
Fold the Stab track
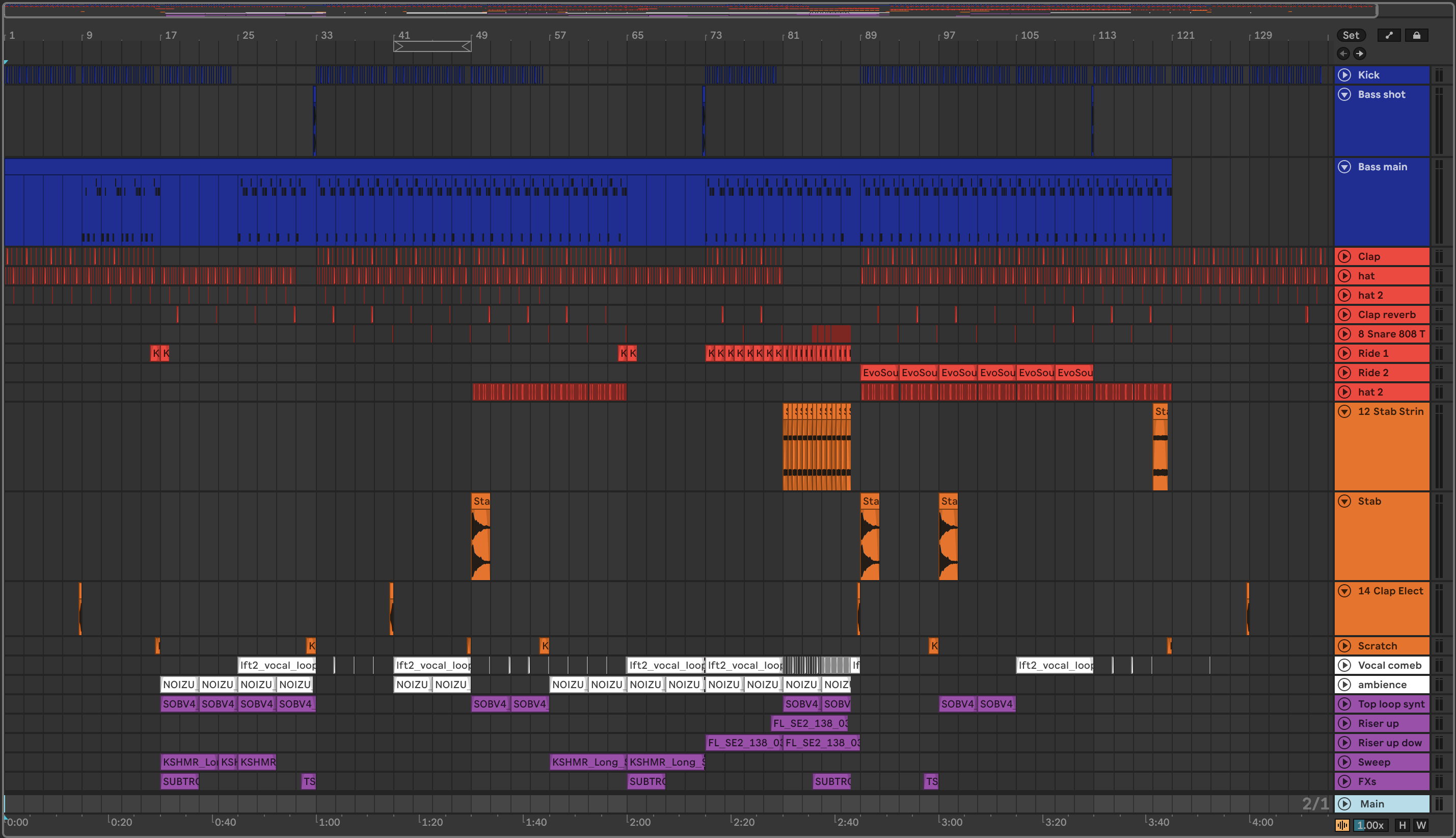(x=1344, y=501)
